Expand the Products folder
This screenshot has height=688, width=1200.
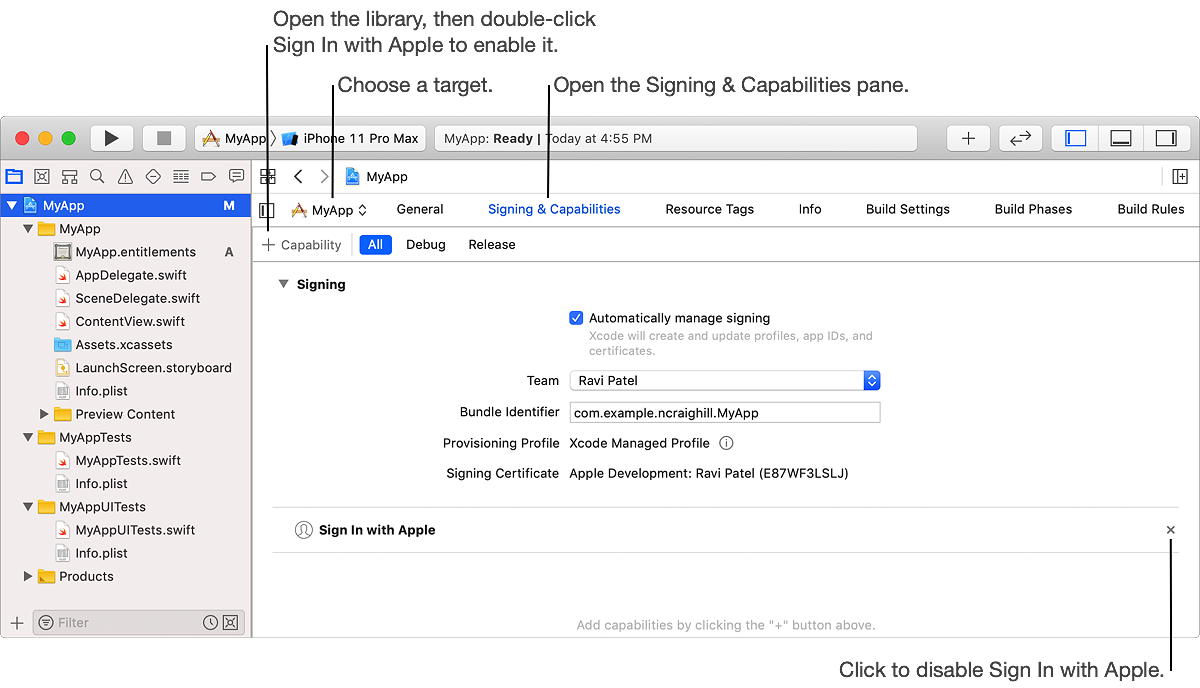coord(28,576)
